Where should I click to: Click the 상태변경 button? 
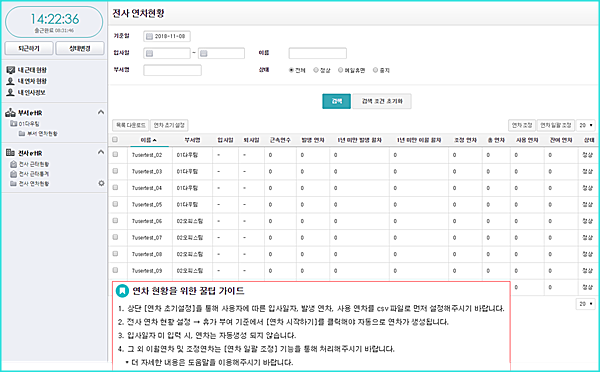click(80, 49)
